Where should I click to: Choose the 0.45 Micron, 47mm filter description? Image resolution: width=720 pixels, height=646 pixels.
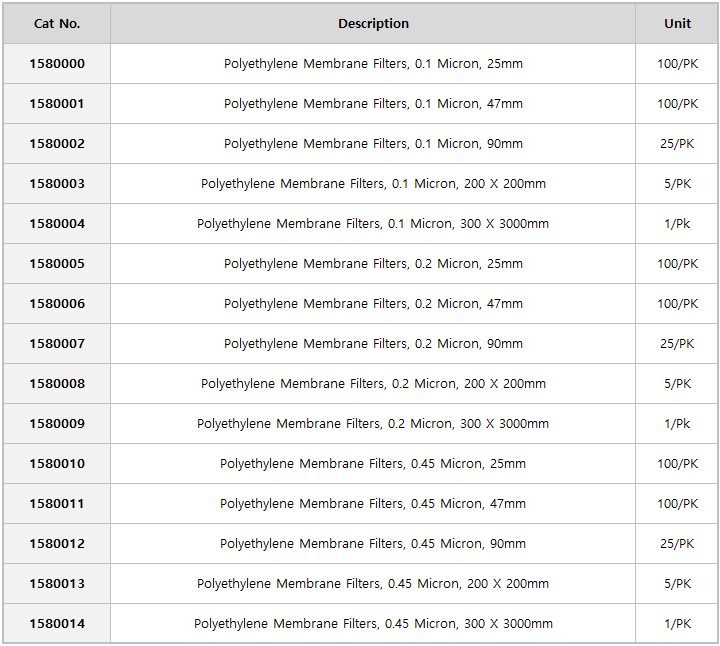coord(373,504)
